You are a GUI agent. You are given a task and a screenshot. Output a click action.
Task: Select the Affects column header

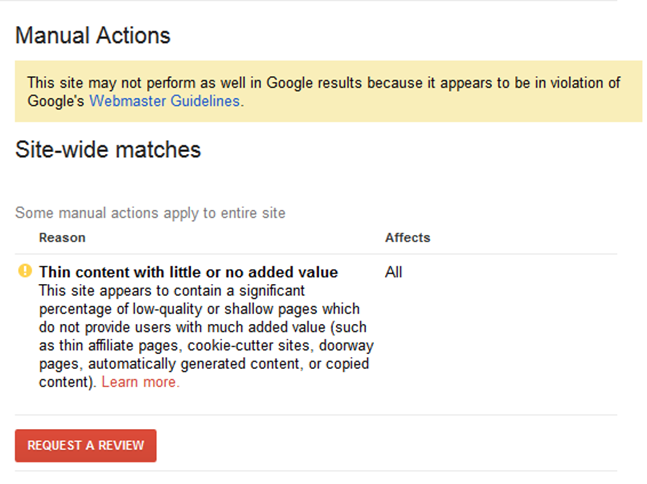pyautogui.click(x=407, y=238)
